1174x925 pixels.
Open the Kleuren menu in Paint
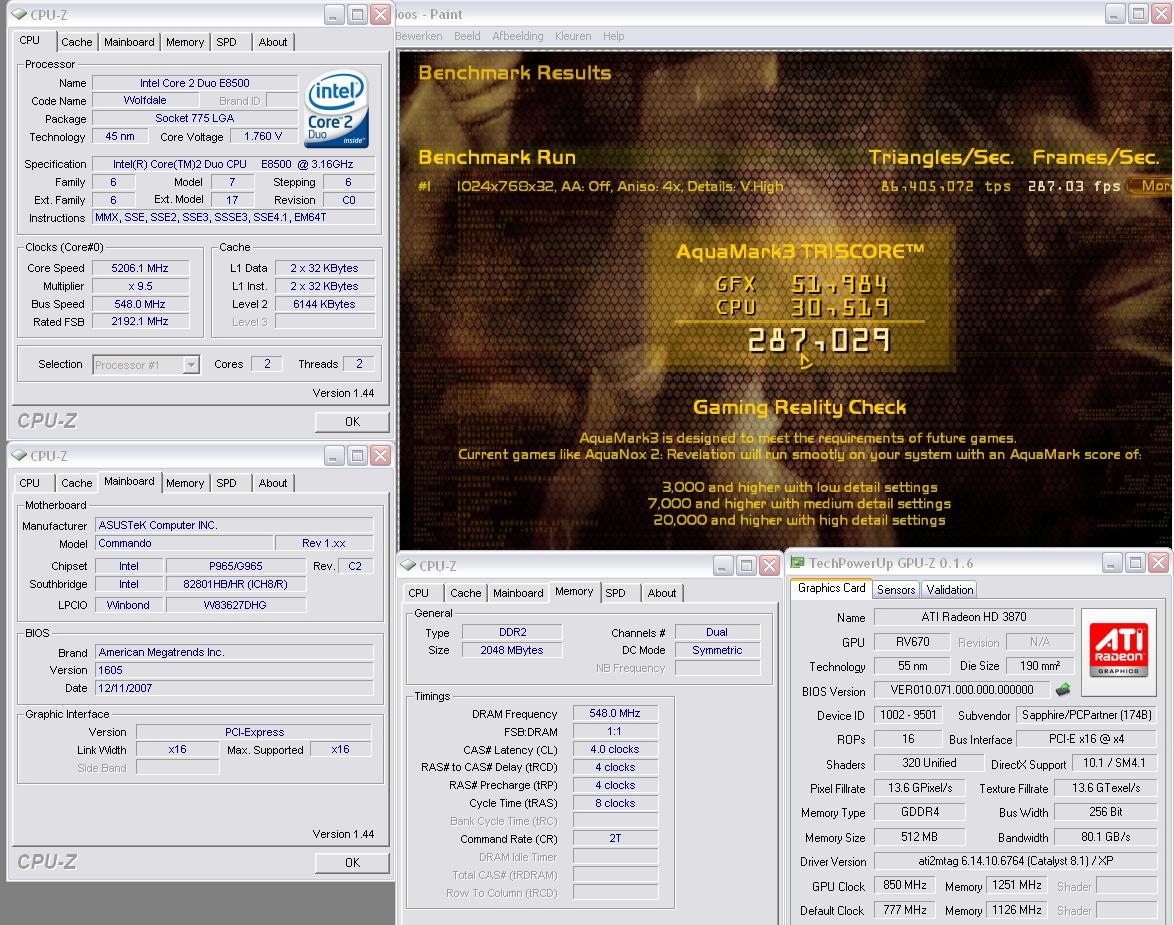573,36
